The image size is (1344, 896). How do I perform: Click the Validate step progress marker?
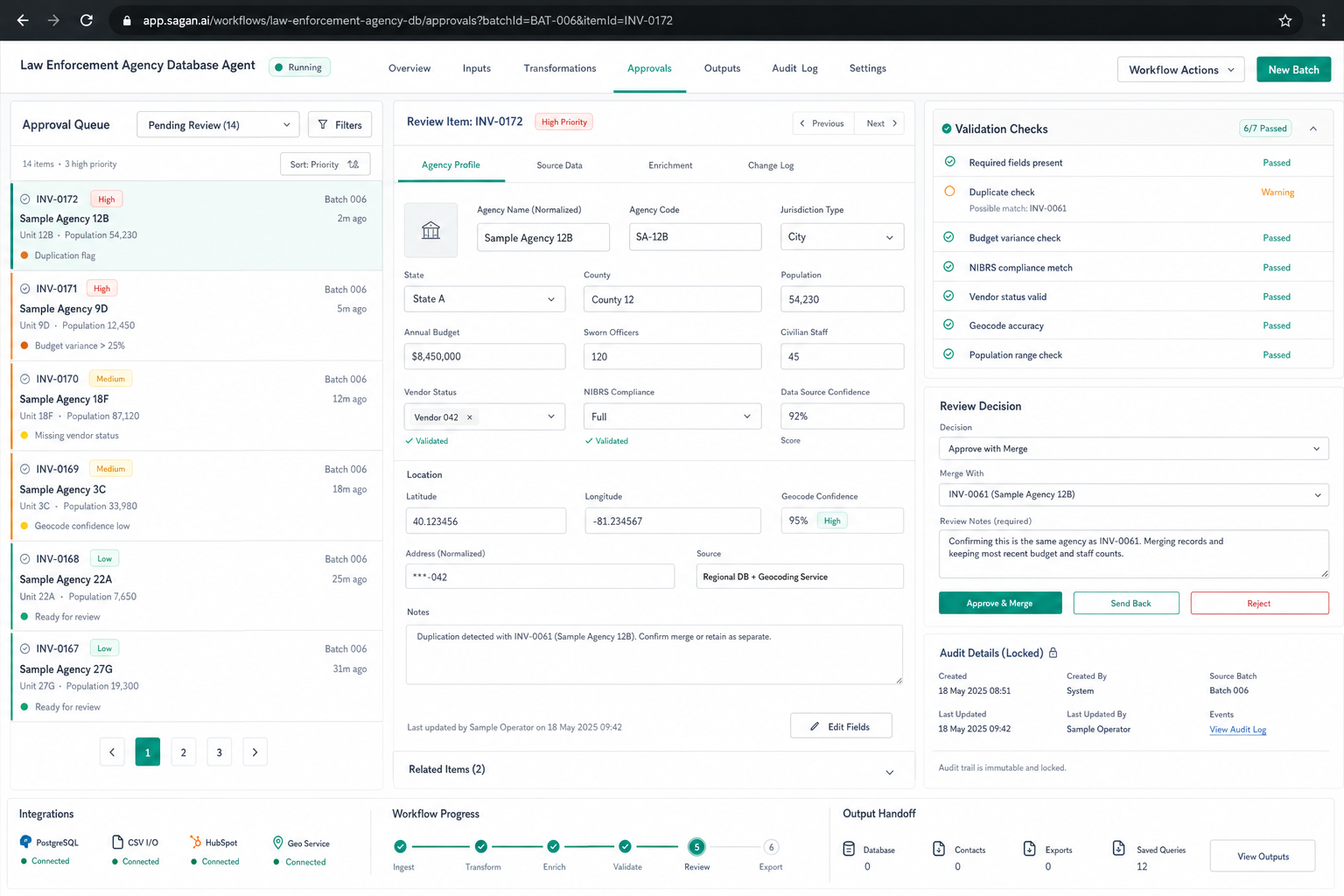[625, 846]
